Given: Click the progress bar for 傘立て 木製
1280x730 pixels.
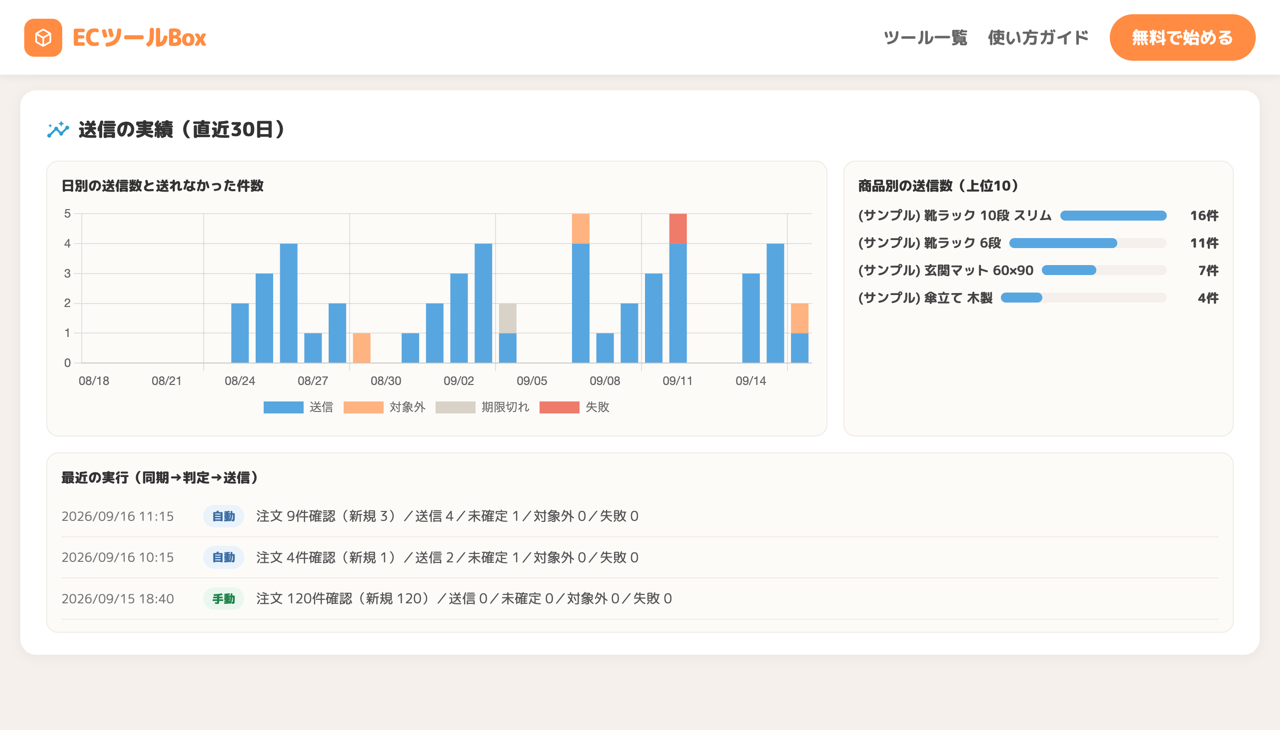Looking at the screenshot, I should [1084, 298].
